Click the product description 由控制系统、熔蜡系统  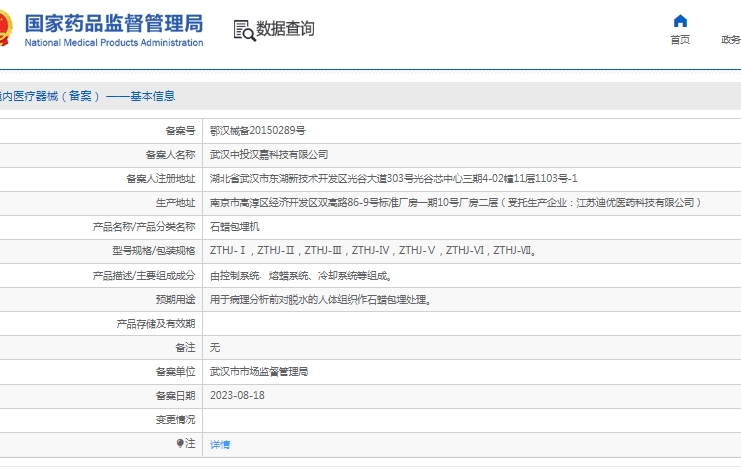(x=301, y=275)
